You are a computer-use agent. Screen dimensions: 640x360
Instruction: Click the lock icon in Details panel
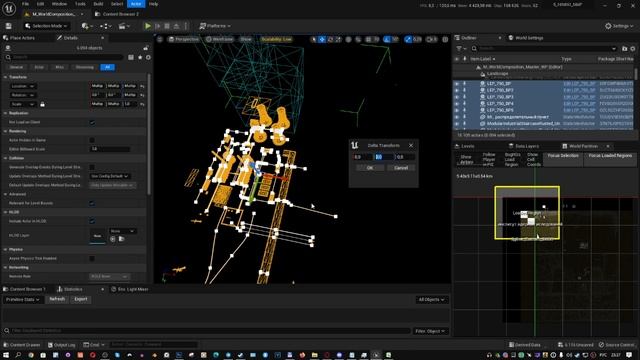(x=146, y=48)
